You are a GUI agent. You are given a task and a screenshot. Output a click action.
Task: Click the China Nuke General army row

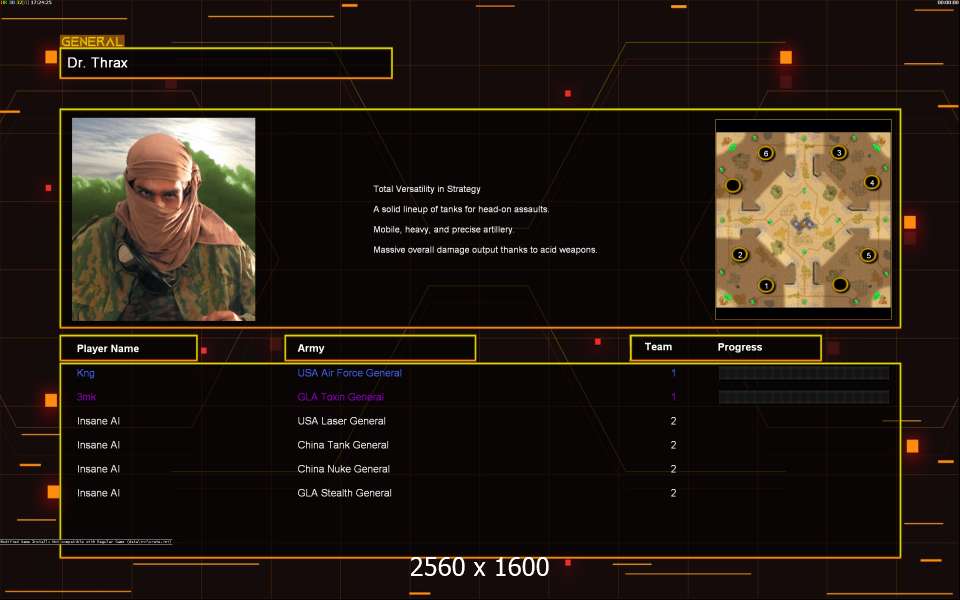click(x=343, y=469)
